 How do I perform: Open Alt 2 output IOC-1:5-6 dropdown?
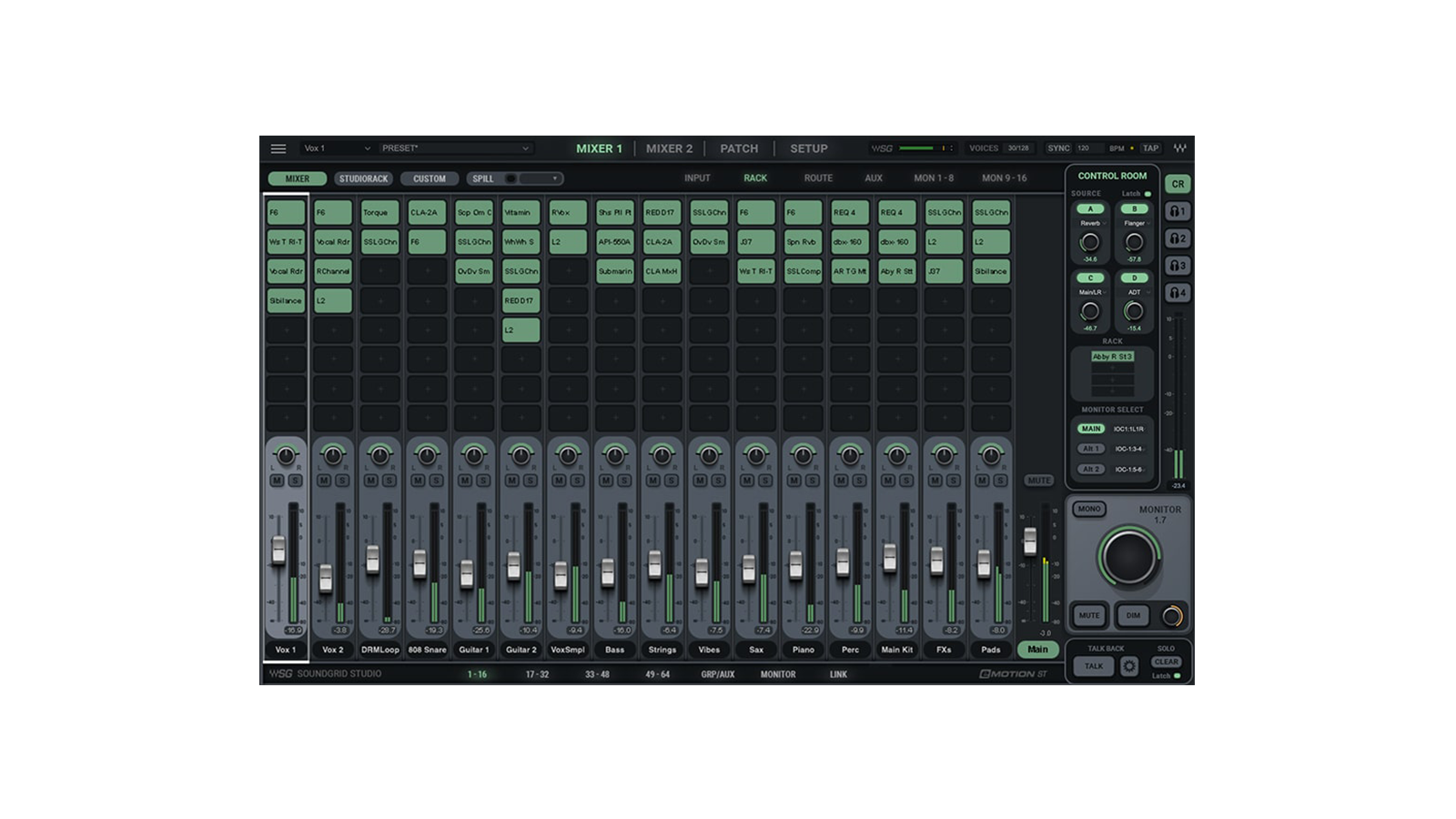(x=1130, y=470)
